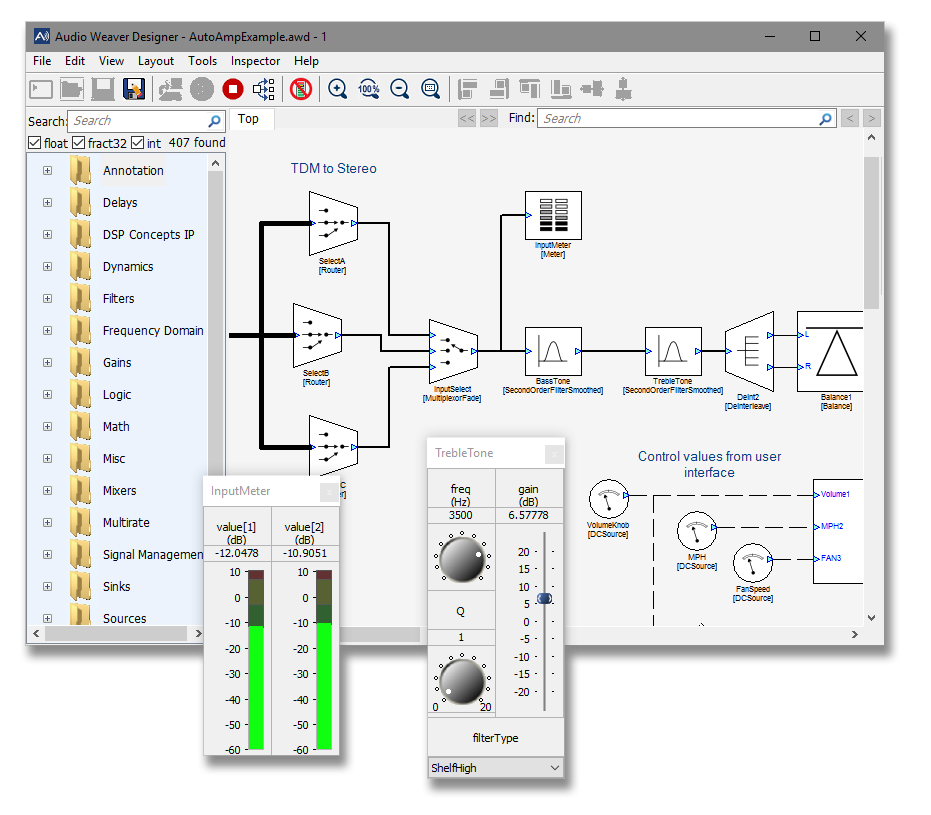The image size is (931, 815).
Task: Open the Layout menu
Action: tap(156, 61)
